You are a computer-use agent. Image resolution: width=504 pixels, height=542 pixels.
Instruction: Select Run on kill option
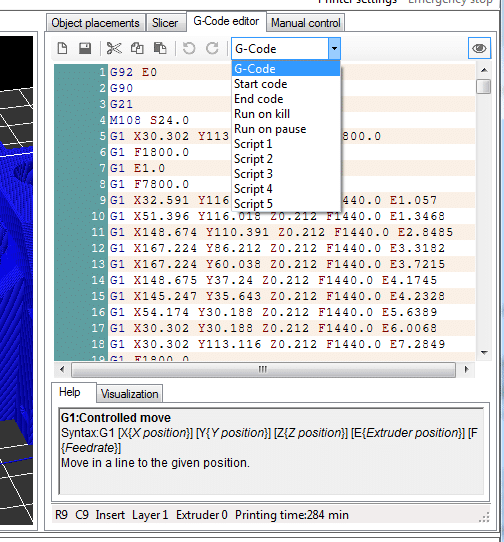(286, 114)
